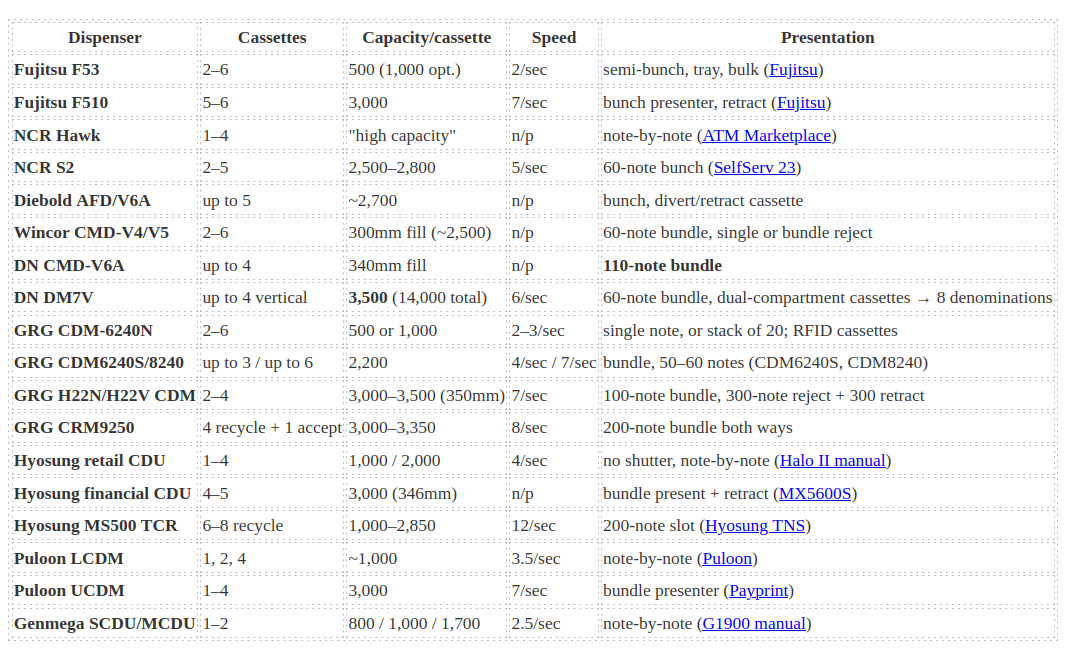The height and width of the screenshot is (657, 1075).
Task: Open the Fujitsu link in the F510 row
Action: click(801, 103)
